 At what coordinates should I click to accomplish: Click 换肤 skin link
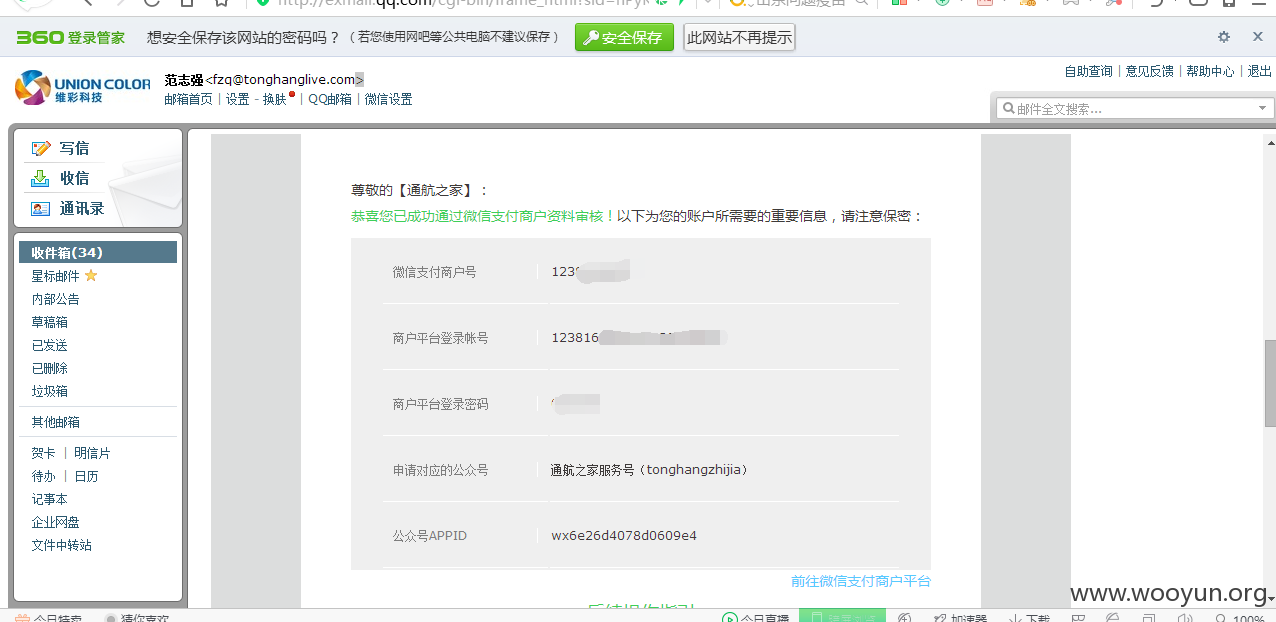[x=275, y=99]
